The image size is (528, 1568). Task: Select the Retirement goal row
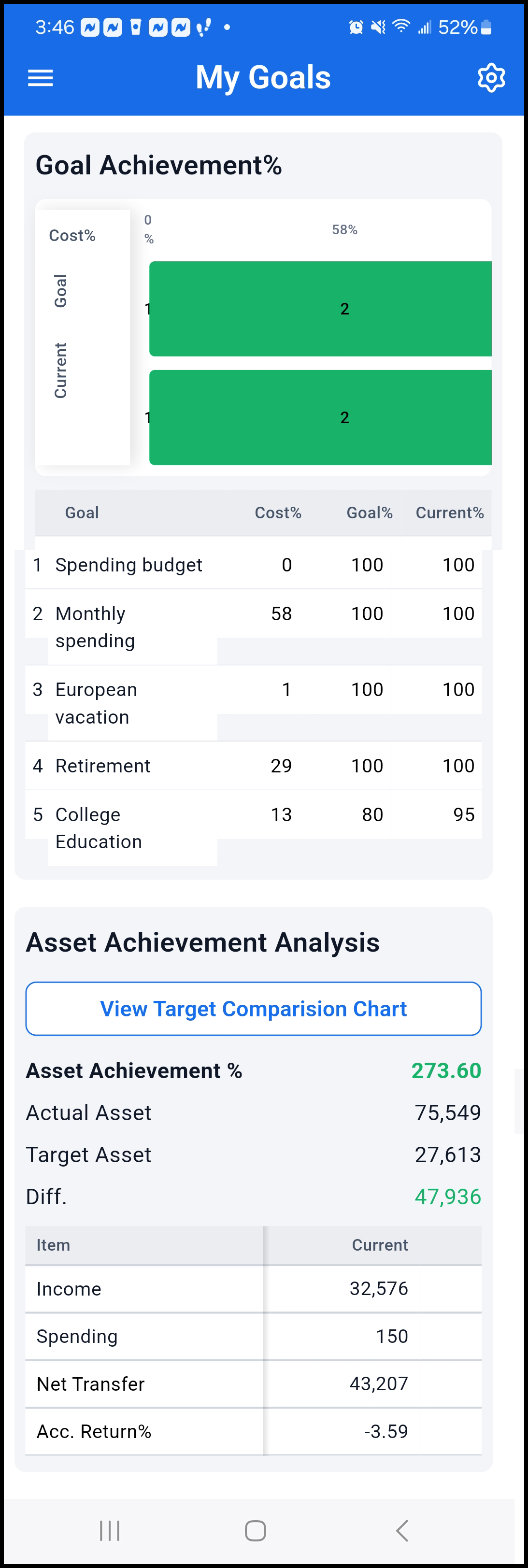(253, 766)
